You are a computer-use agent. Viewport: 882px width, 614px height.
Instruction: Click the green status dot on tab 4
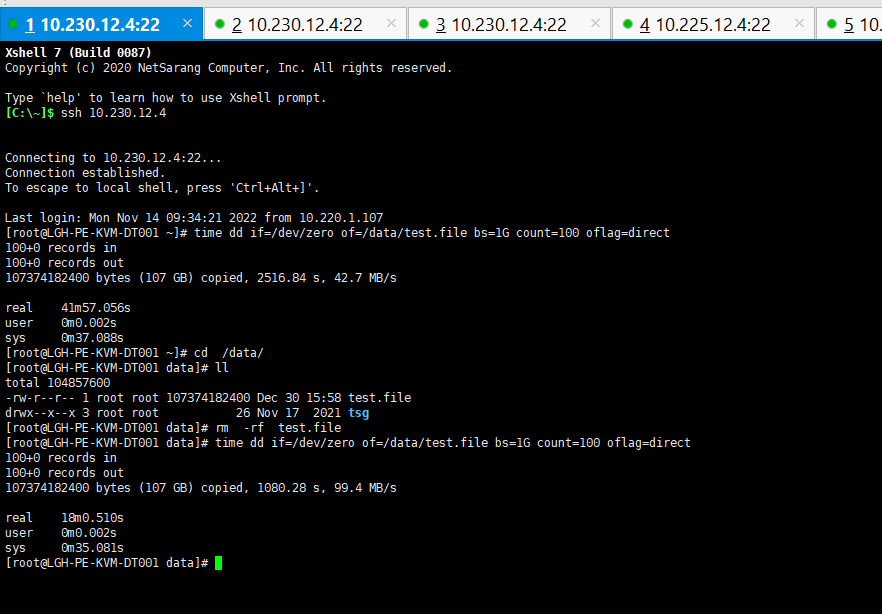628,24
